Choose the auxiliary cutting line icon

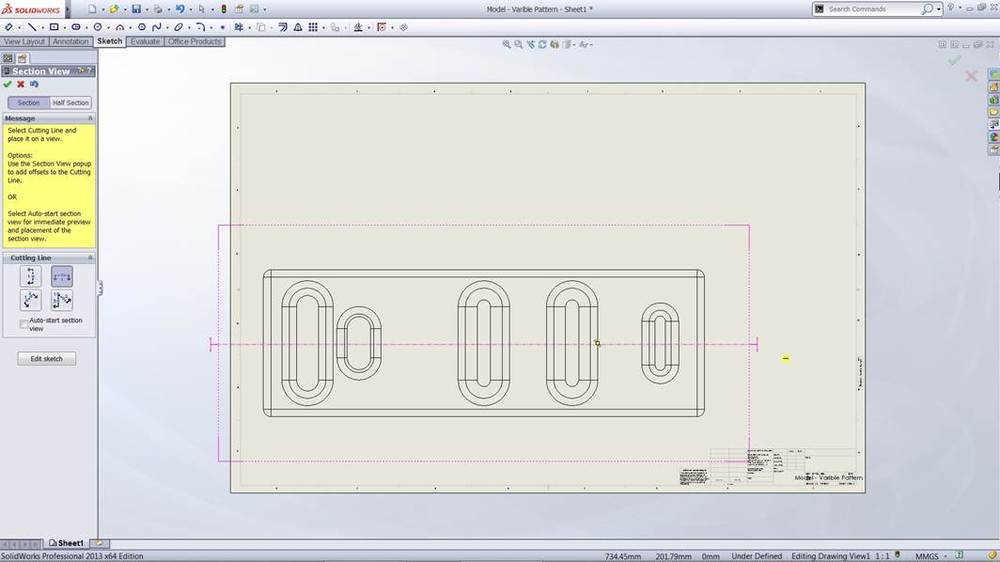pos(30,300)
